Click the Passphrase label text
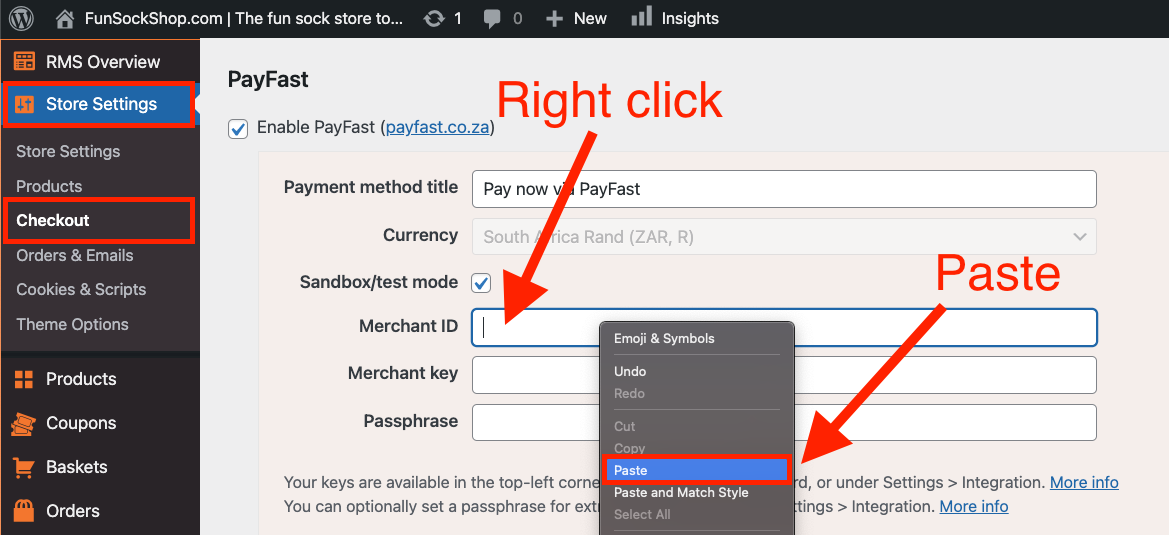 pos(411,421)
